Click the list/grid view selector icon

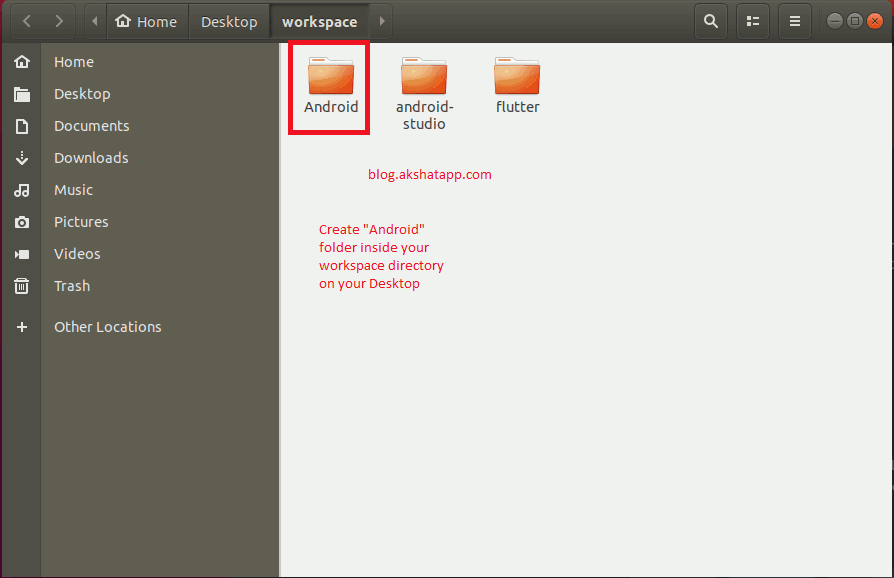tap(752, 20)
